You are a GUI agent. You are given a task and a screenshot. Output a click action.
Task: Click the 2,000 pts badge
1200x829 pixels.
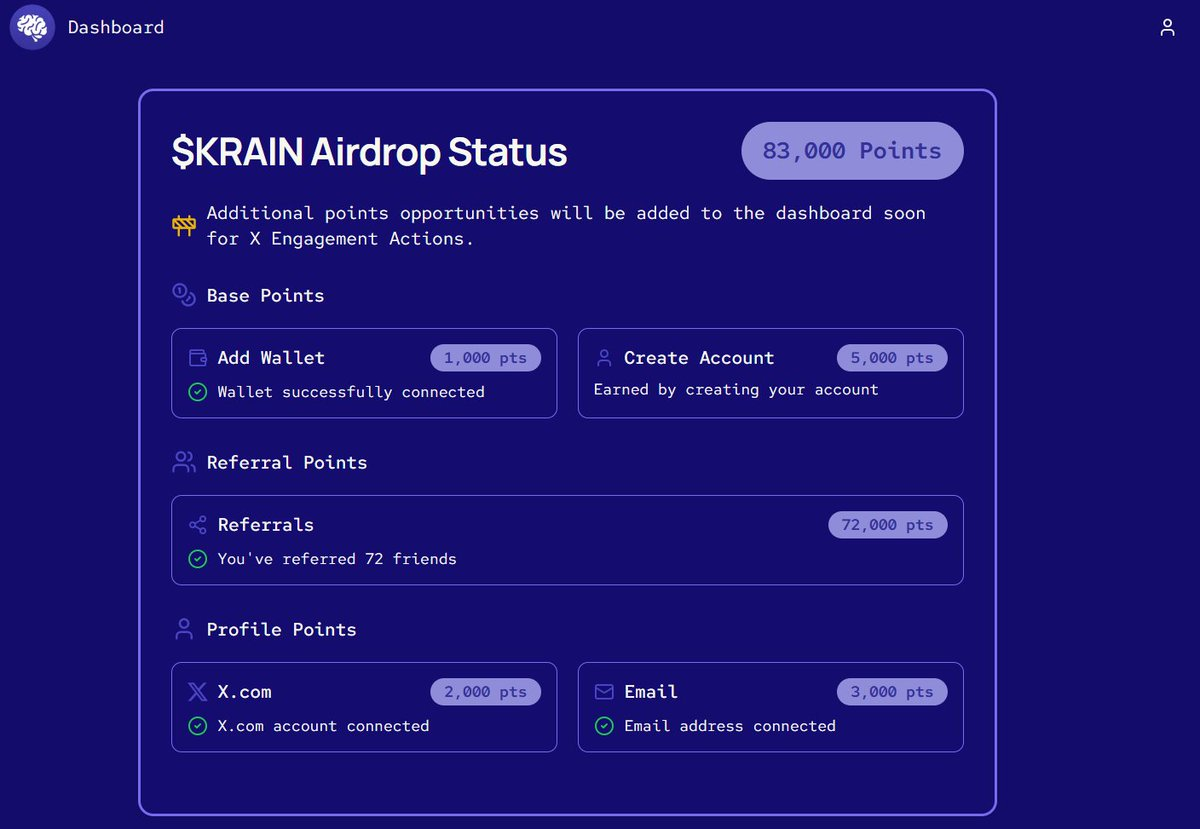click(486, 692)
